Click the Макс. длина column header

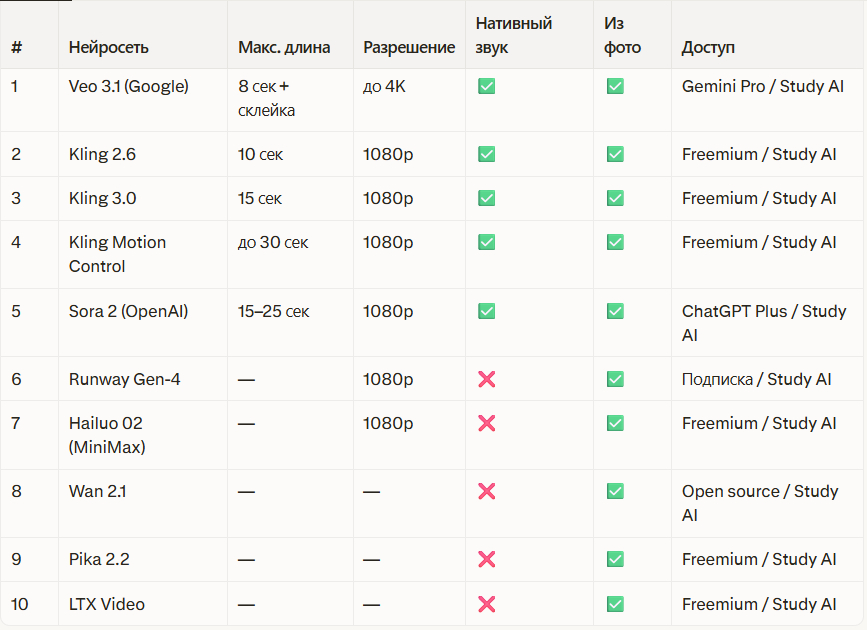[x=284, y=48]
